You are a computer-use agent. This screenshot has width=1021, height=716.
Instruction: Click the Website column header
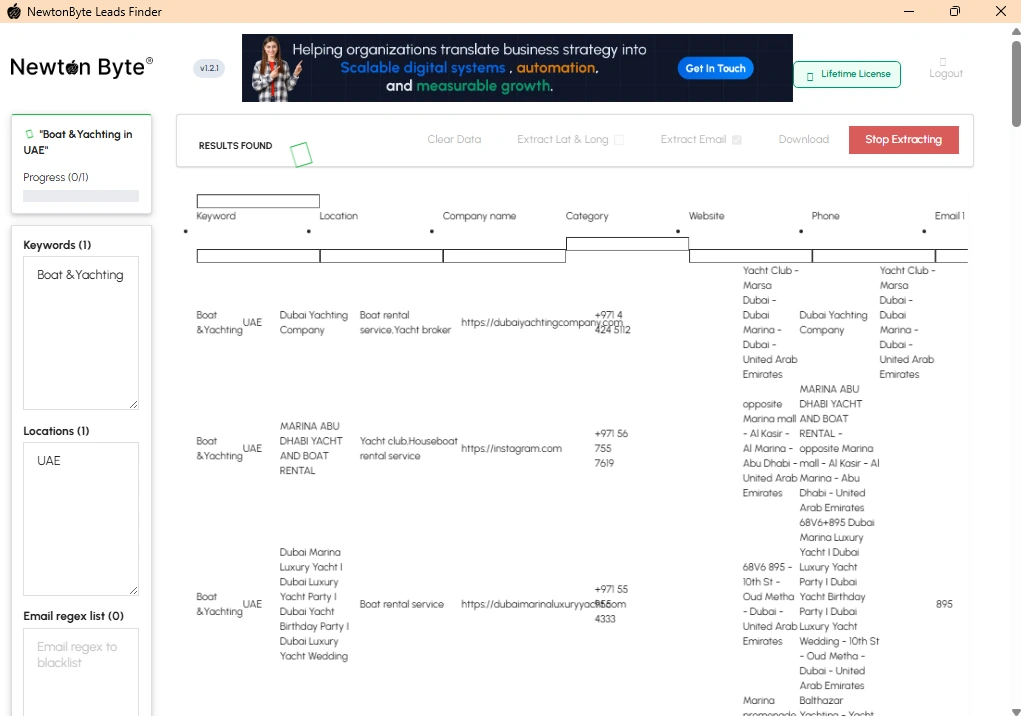pos(706,216)
